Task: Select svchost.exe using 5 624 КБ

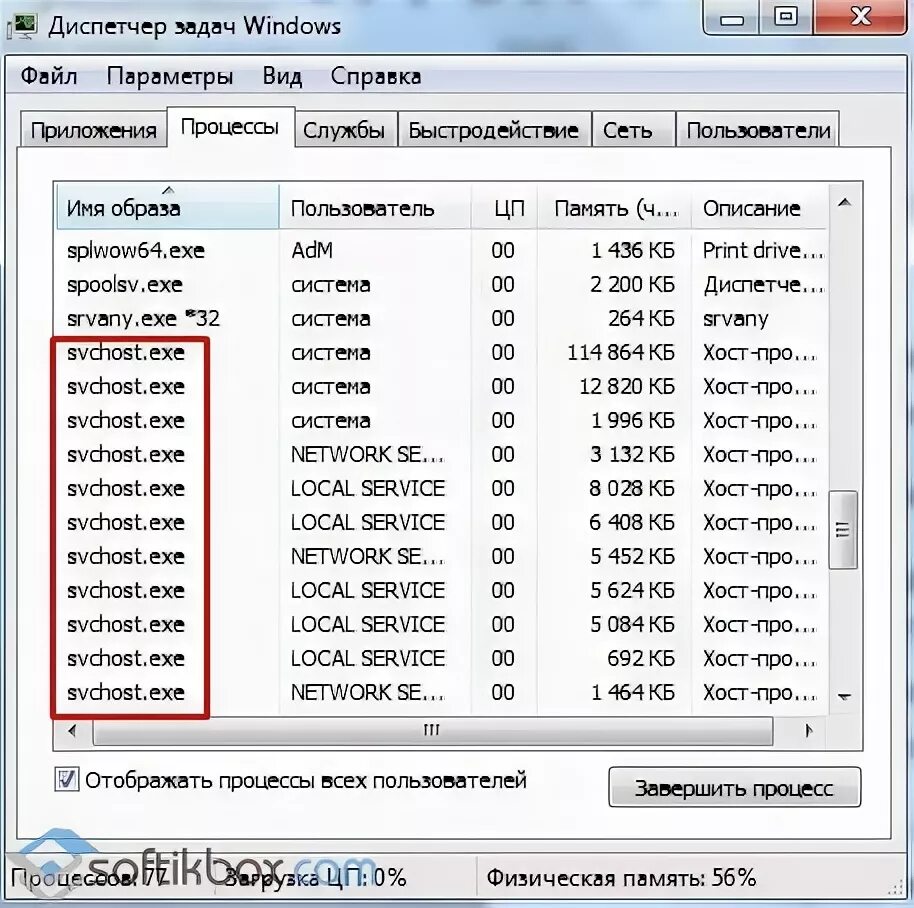Action: (441, 590)
